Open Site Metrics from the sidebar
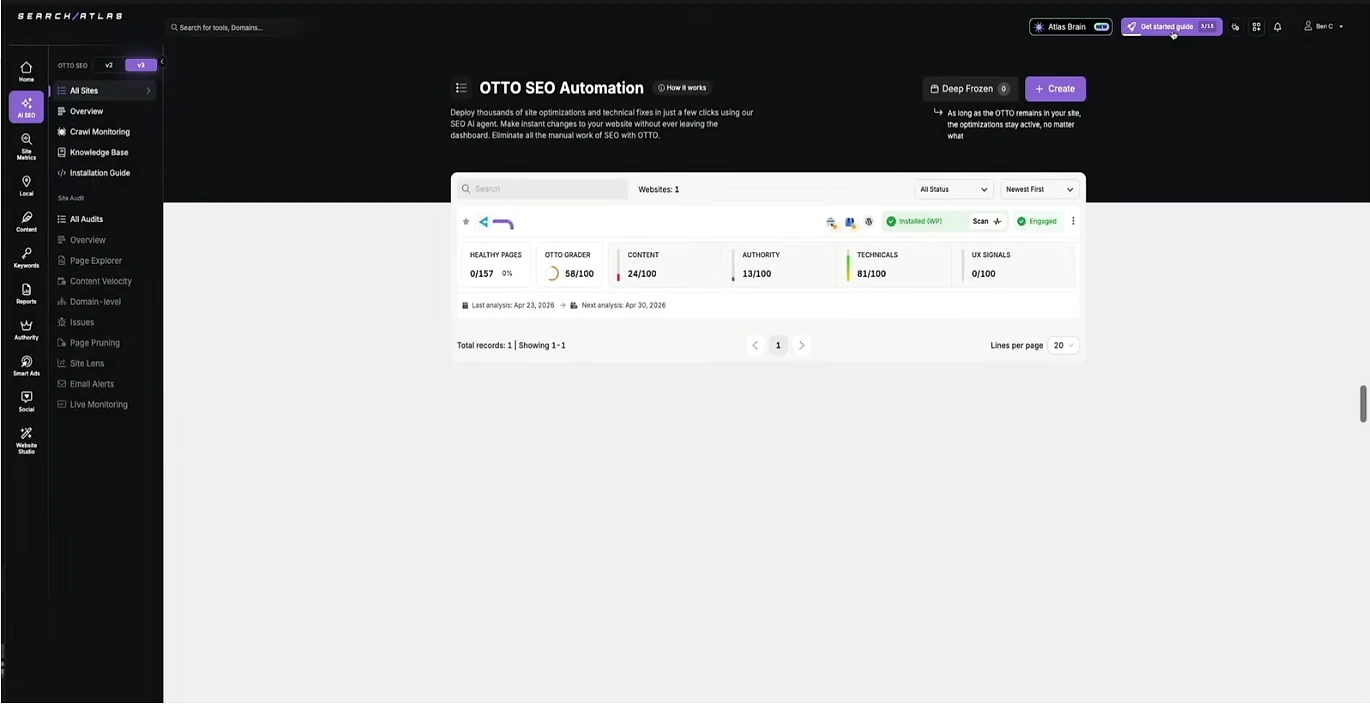 (x=26, y=146)
